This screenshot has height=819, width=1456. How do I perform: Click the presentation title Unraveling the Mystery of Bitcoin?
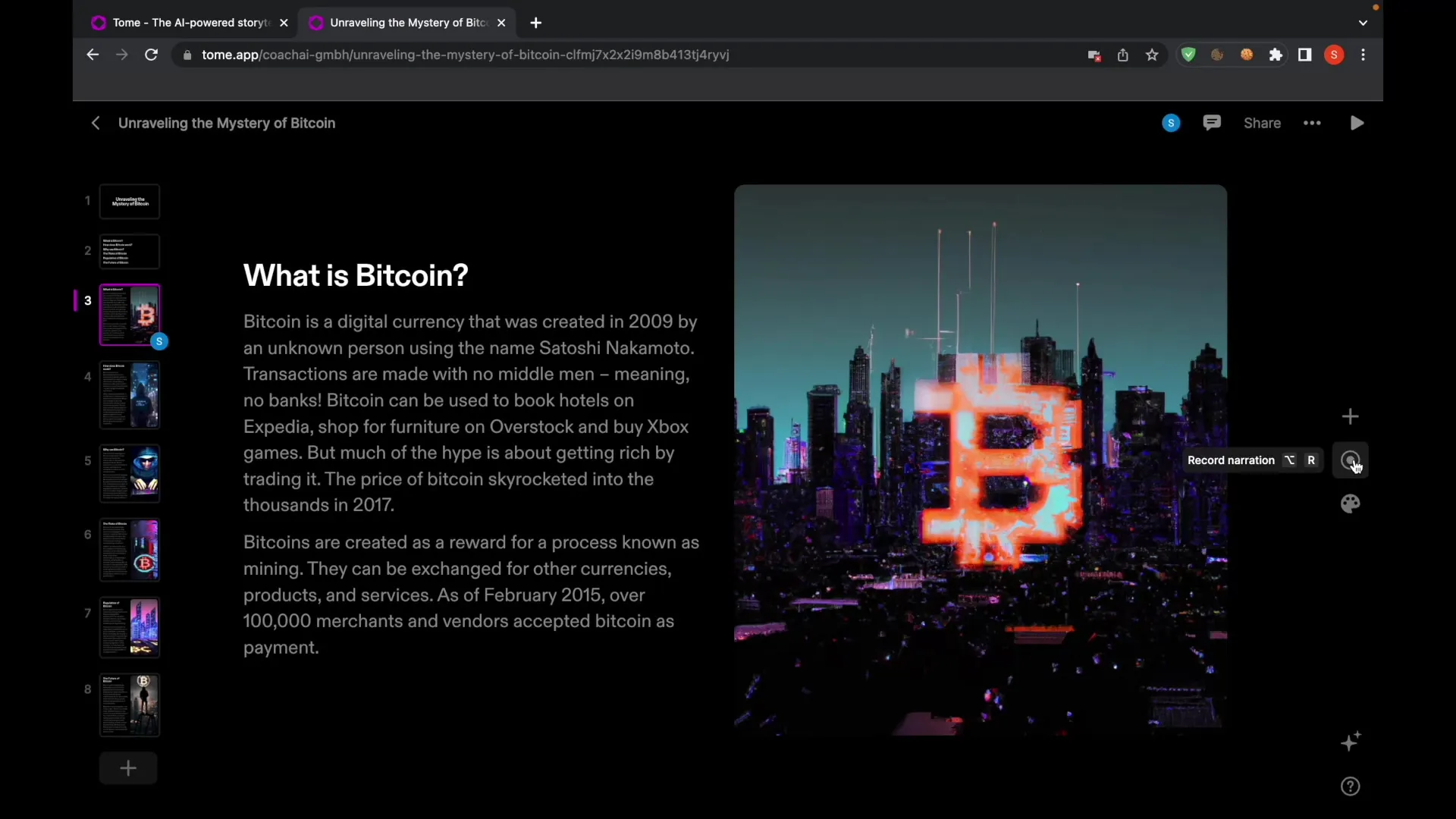point(227,123)
